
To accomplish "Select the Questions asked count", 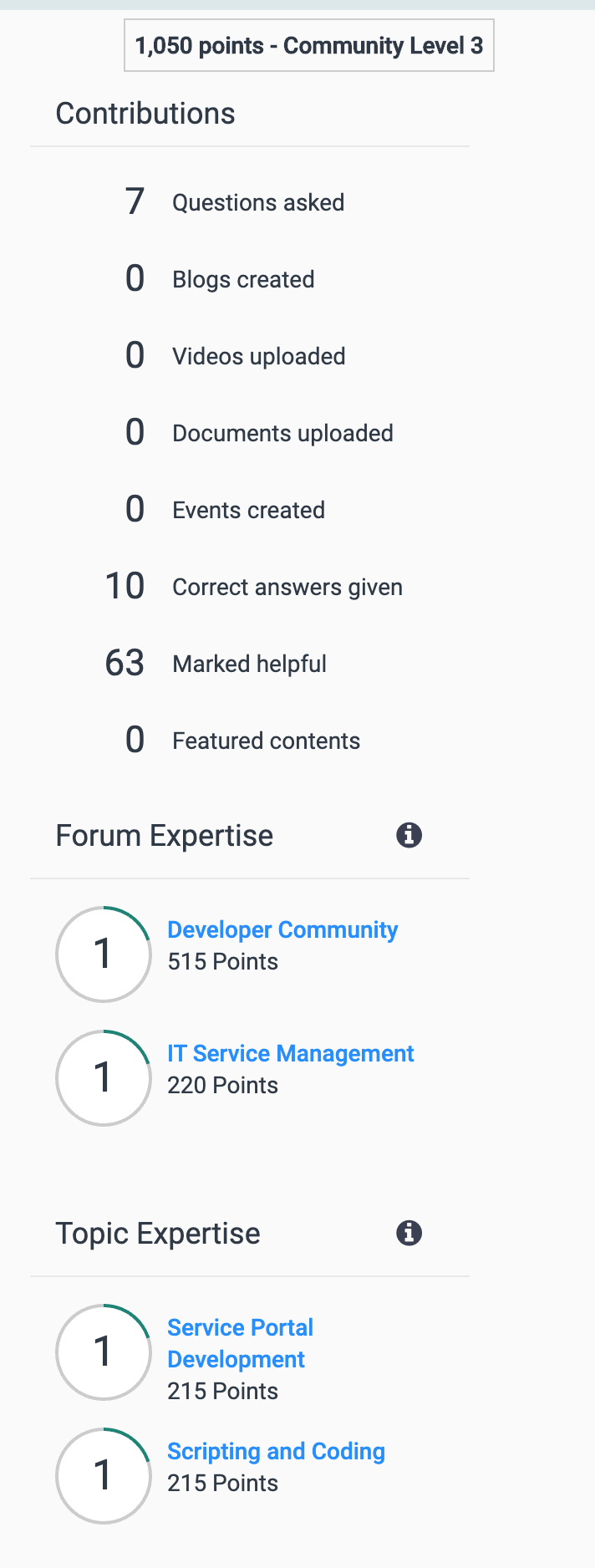I will (x=135, y=201).
